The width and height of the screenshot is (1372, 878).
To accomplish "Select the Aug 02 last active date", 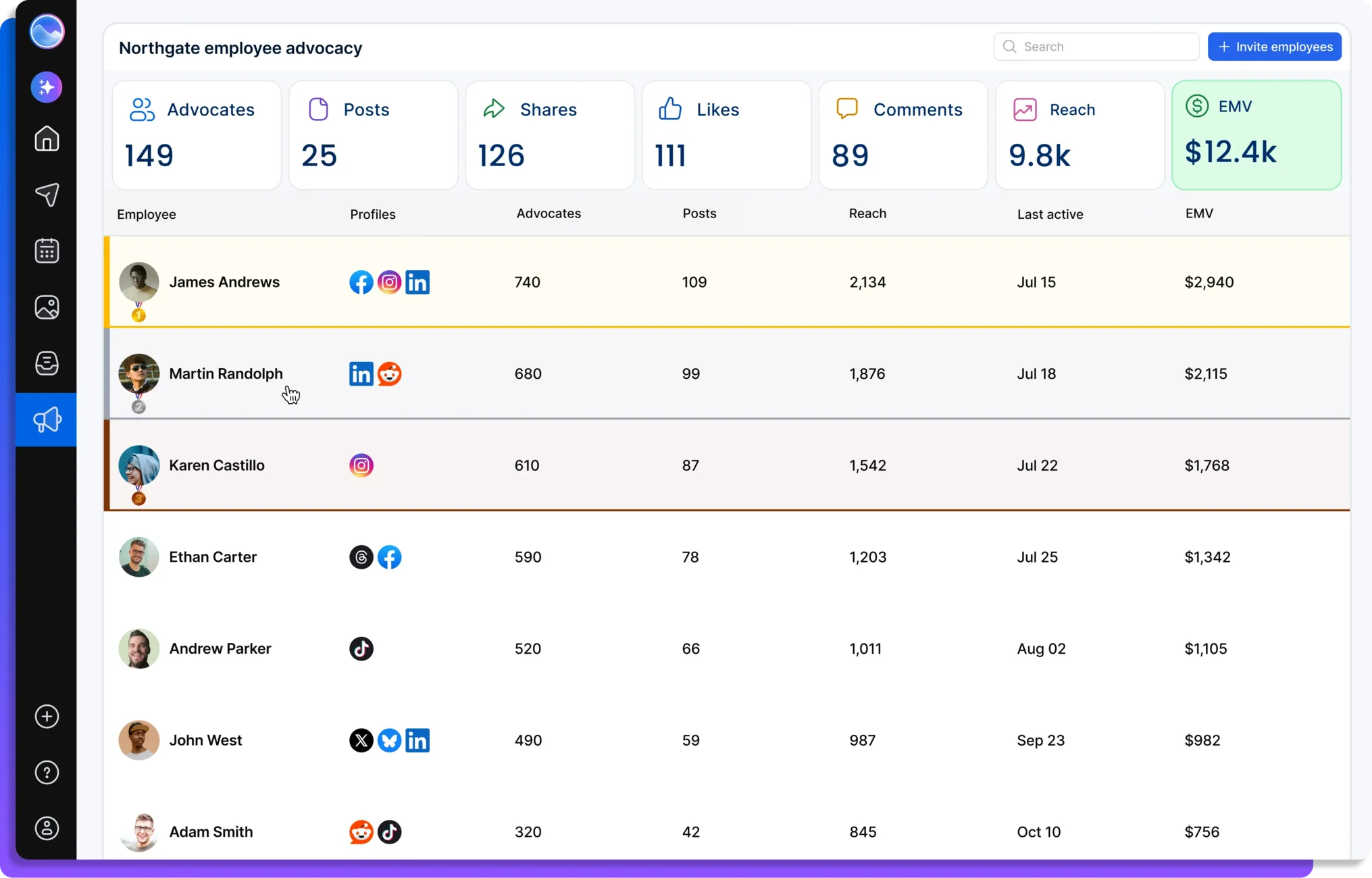I will (1041, 648).
